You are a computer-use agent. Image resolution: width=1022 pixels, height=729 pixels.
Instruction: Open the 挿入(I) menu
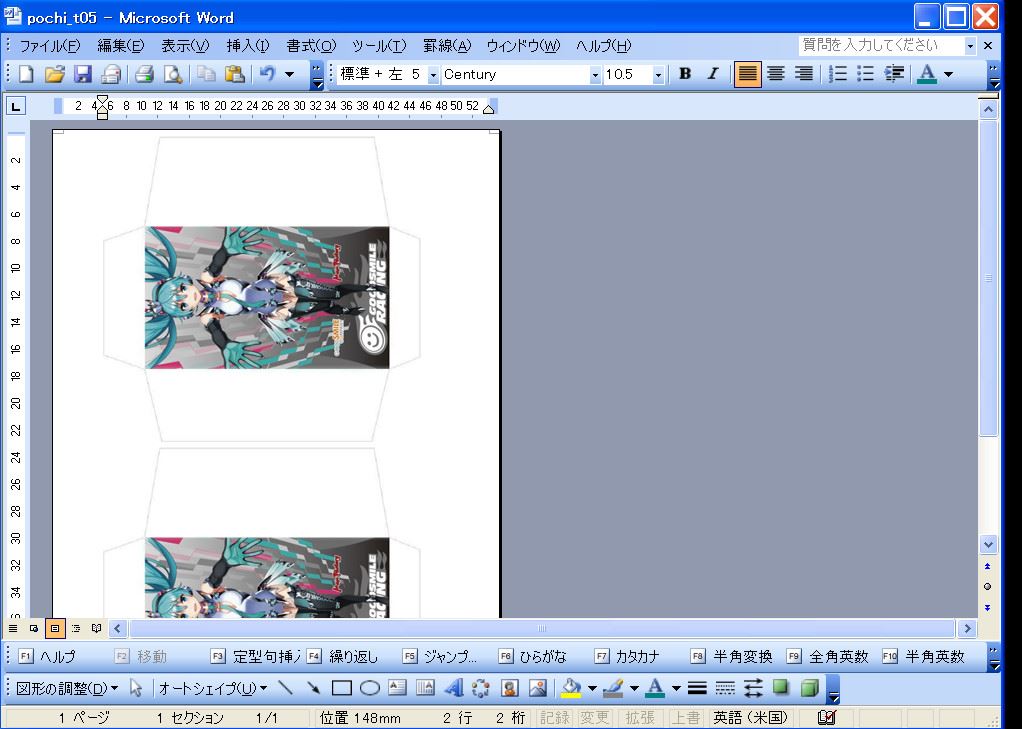click(x=248, y=46)
